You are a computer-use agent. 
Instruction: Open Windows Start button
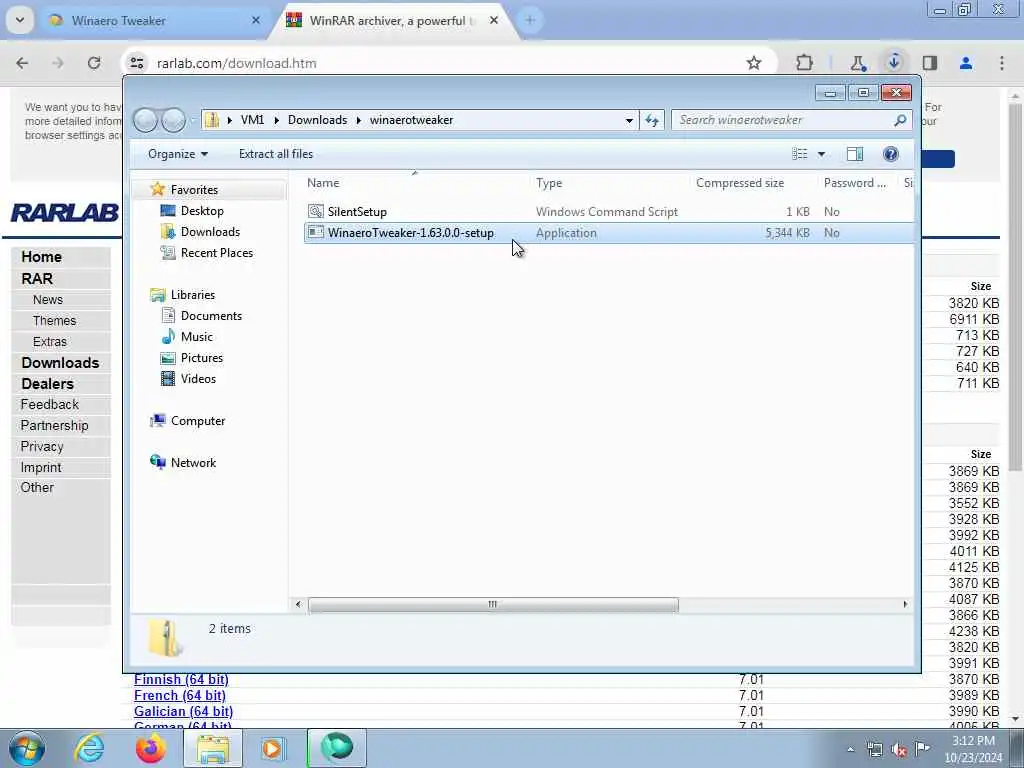27,748
